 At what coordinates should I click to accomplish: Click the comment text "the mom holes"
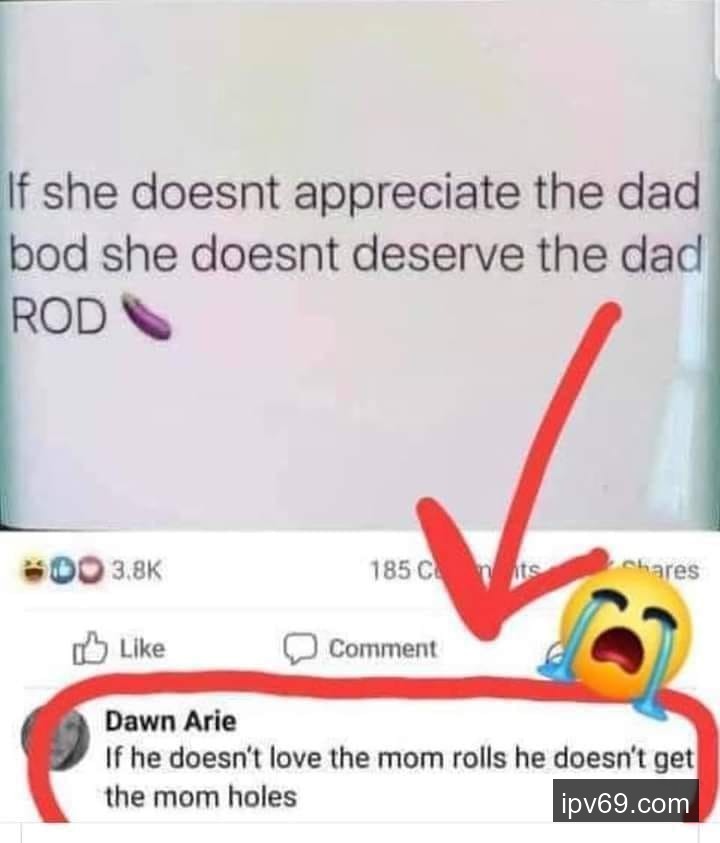(x=201, y=797)
